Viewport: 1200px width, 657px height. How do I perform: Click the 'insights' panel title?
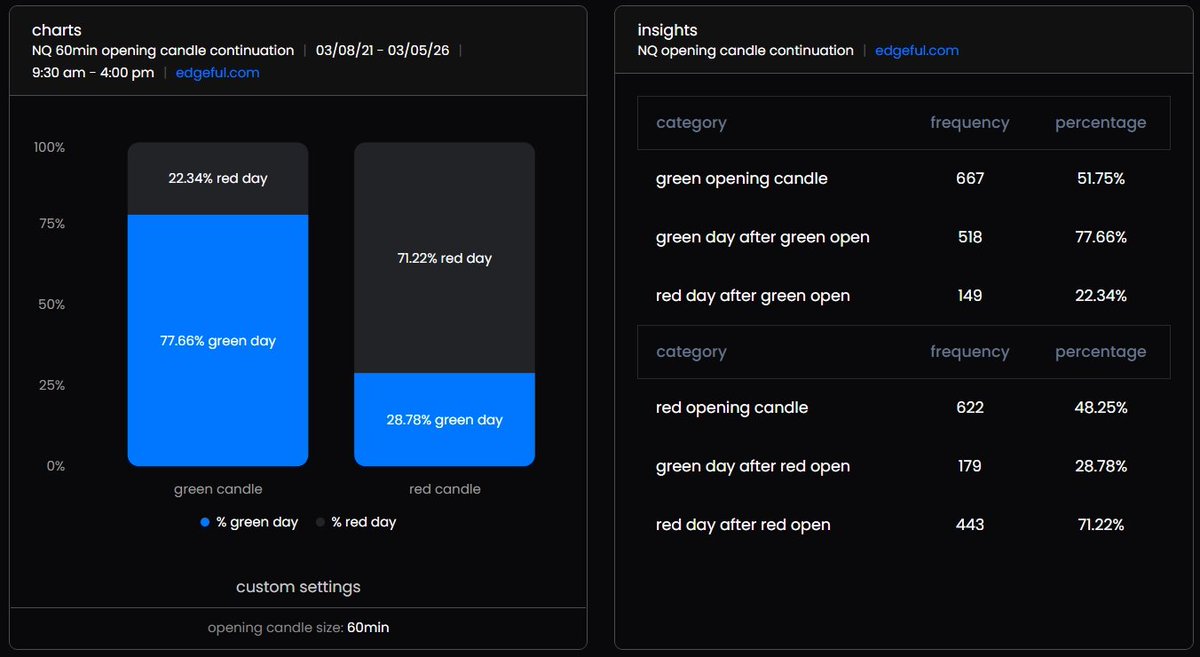click(x=668, y=31)
